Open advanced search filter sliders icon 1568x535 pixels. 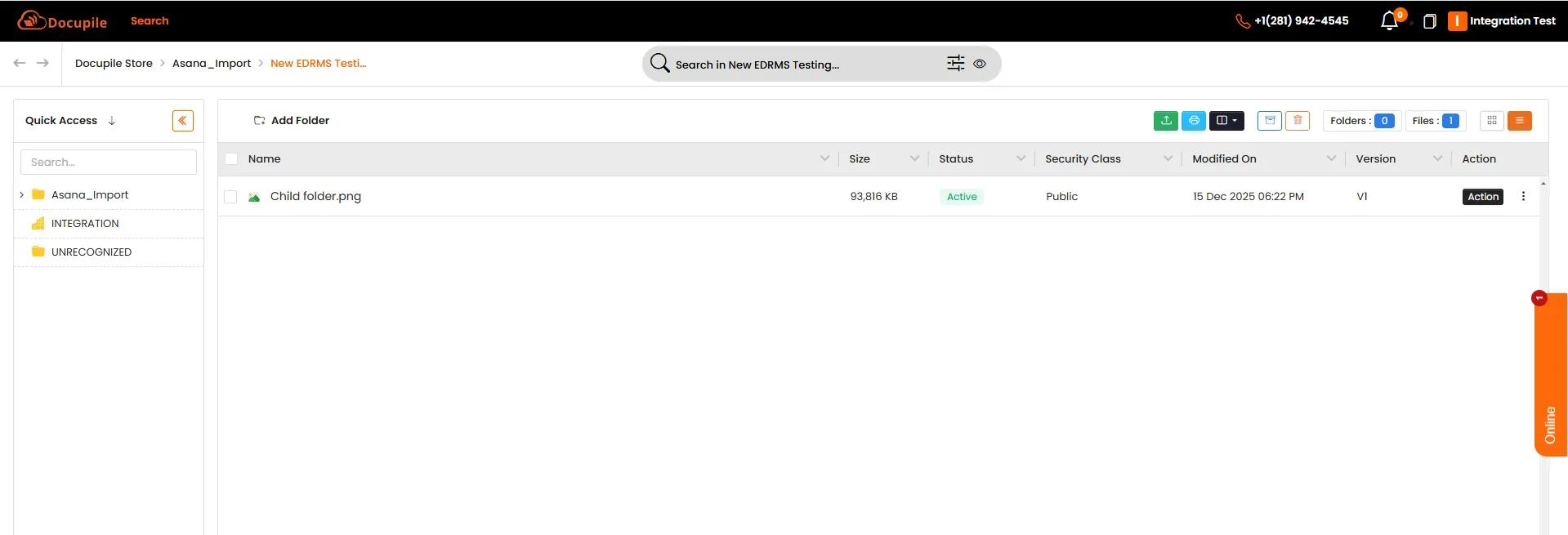(x=955, y=64)
